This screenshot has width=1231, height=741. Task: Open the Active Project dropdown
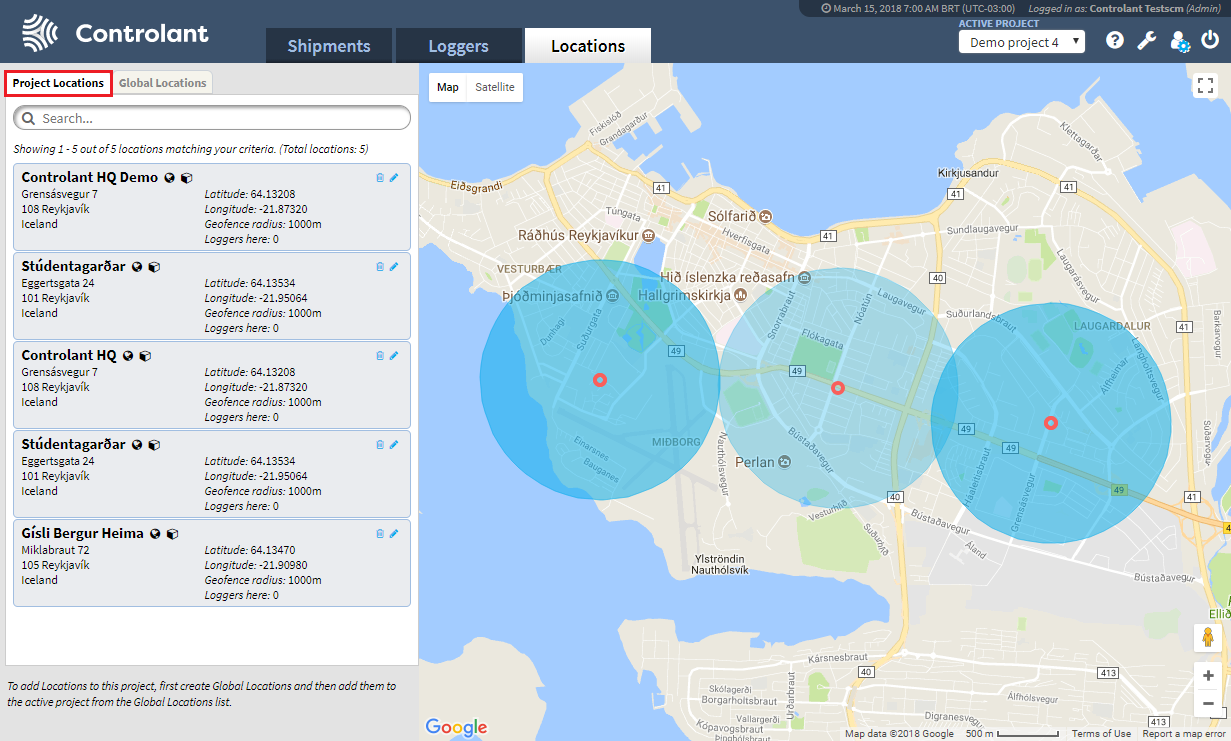coord(1021,42)
